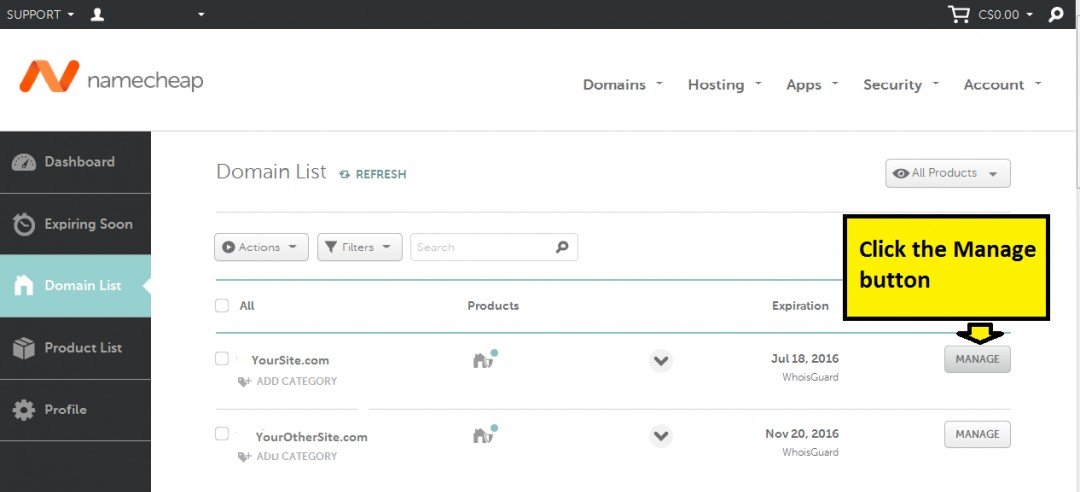Open the Account menu

click(1002, 85)
